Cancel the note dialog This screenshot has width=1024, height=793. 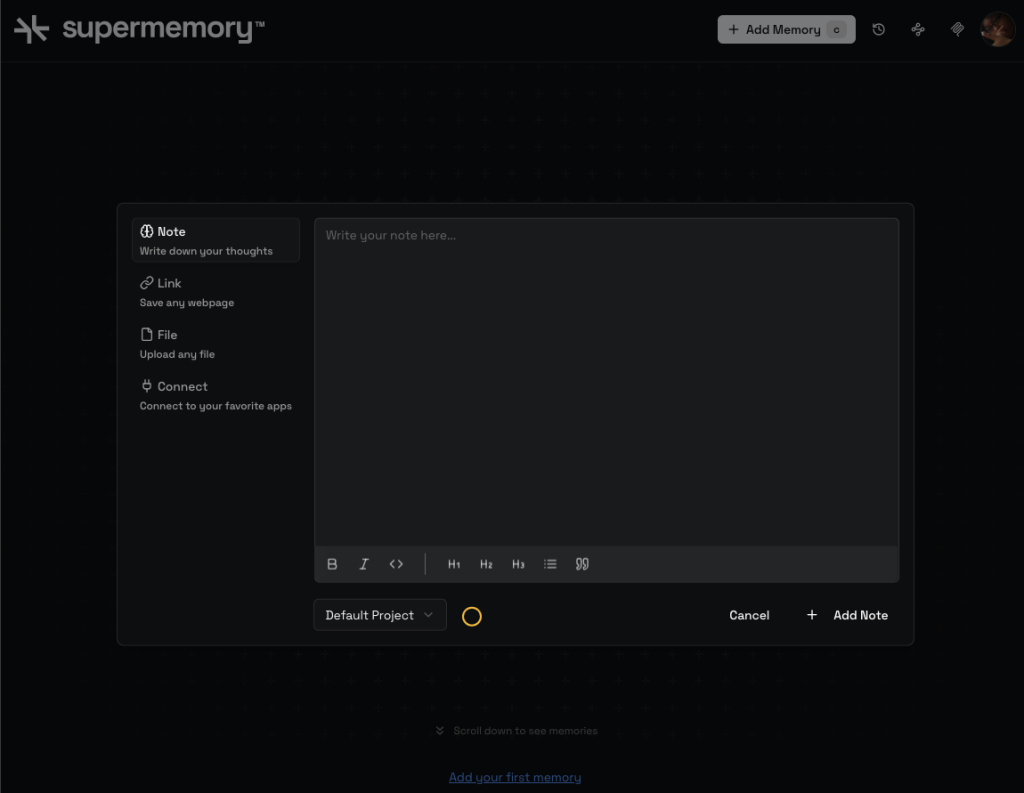click(x=749, y=615)
